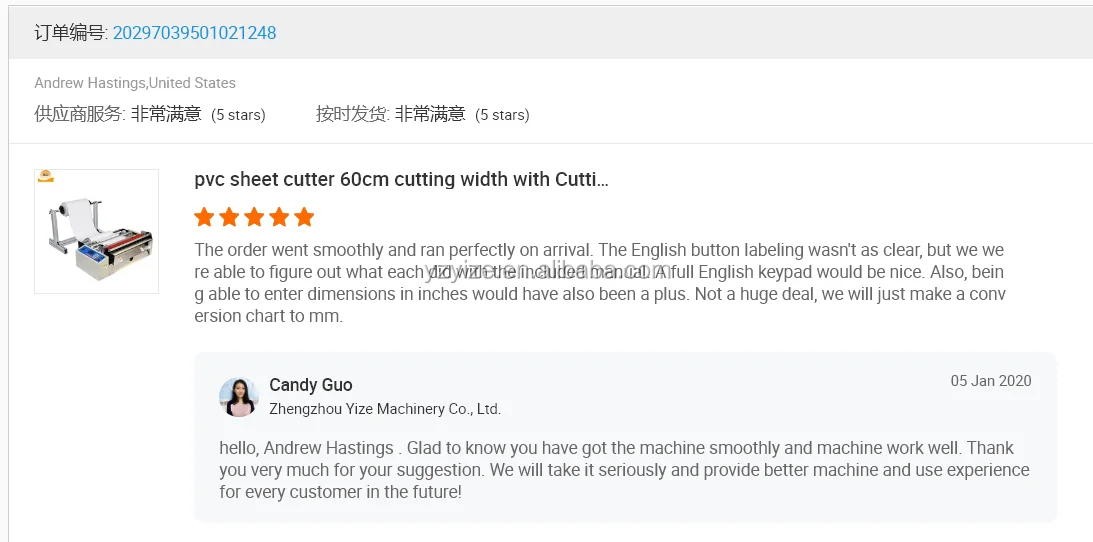The height and width of the screenshot is (542, 1093).
Task: Click reviewer name Andrew Hastings, United States
Action: [135, 83]
